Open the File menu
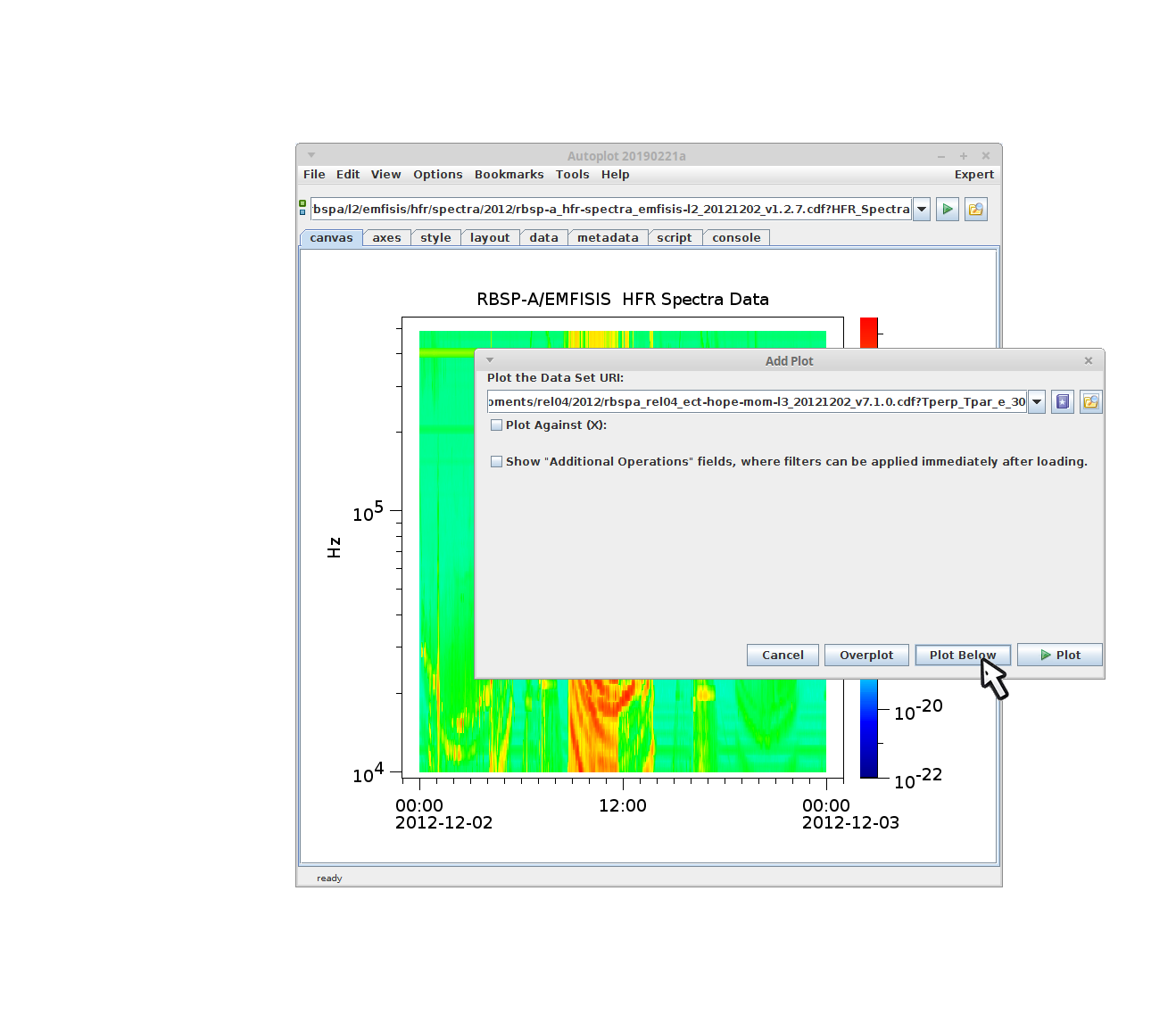The height and width of the screenshot is (1031, 1176). (x=314, y=175)
